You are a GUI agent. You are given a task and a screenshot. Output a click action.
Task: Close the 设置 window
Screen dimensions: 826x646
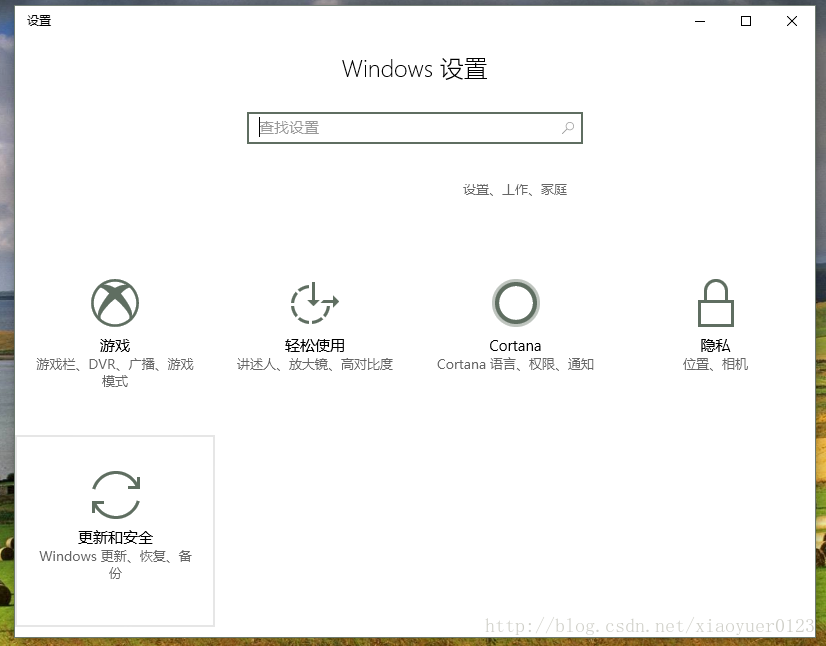792,21
